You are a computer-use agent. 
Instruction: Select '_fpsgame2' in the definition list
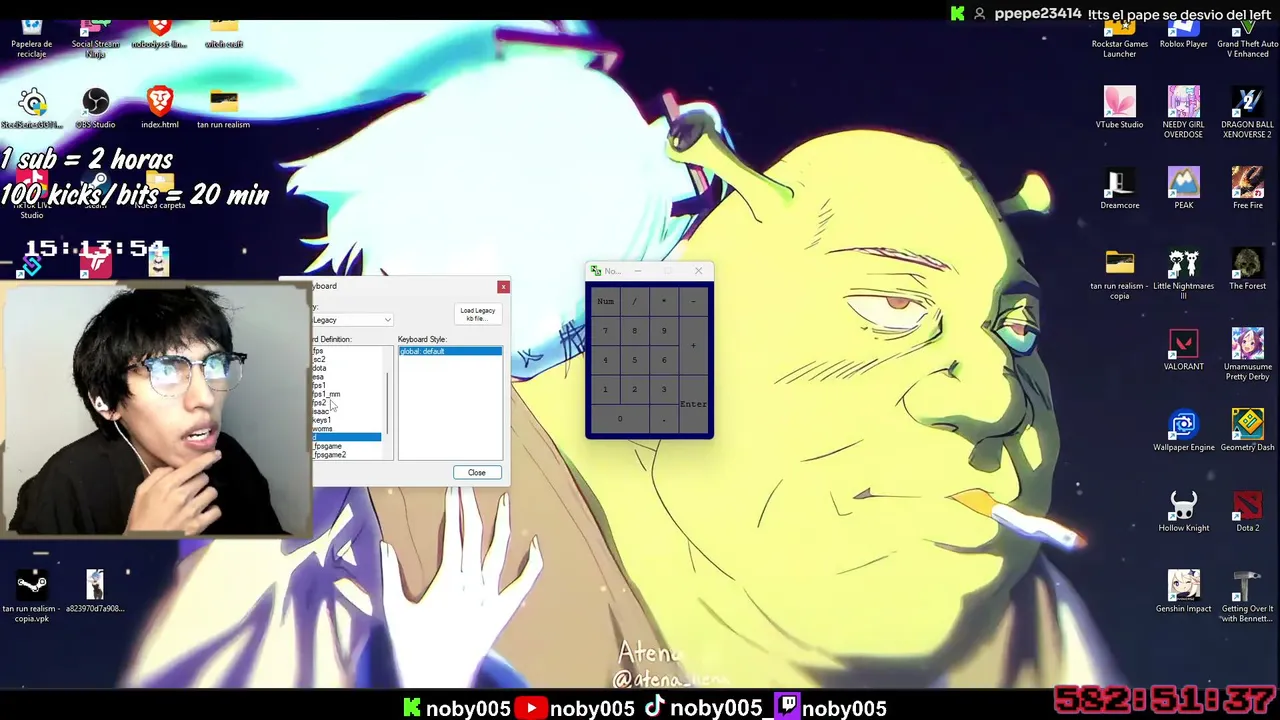tap(346, 455)
